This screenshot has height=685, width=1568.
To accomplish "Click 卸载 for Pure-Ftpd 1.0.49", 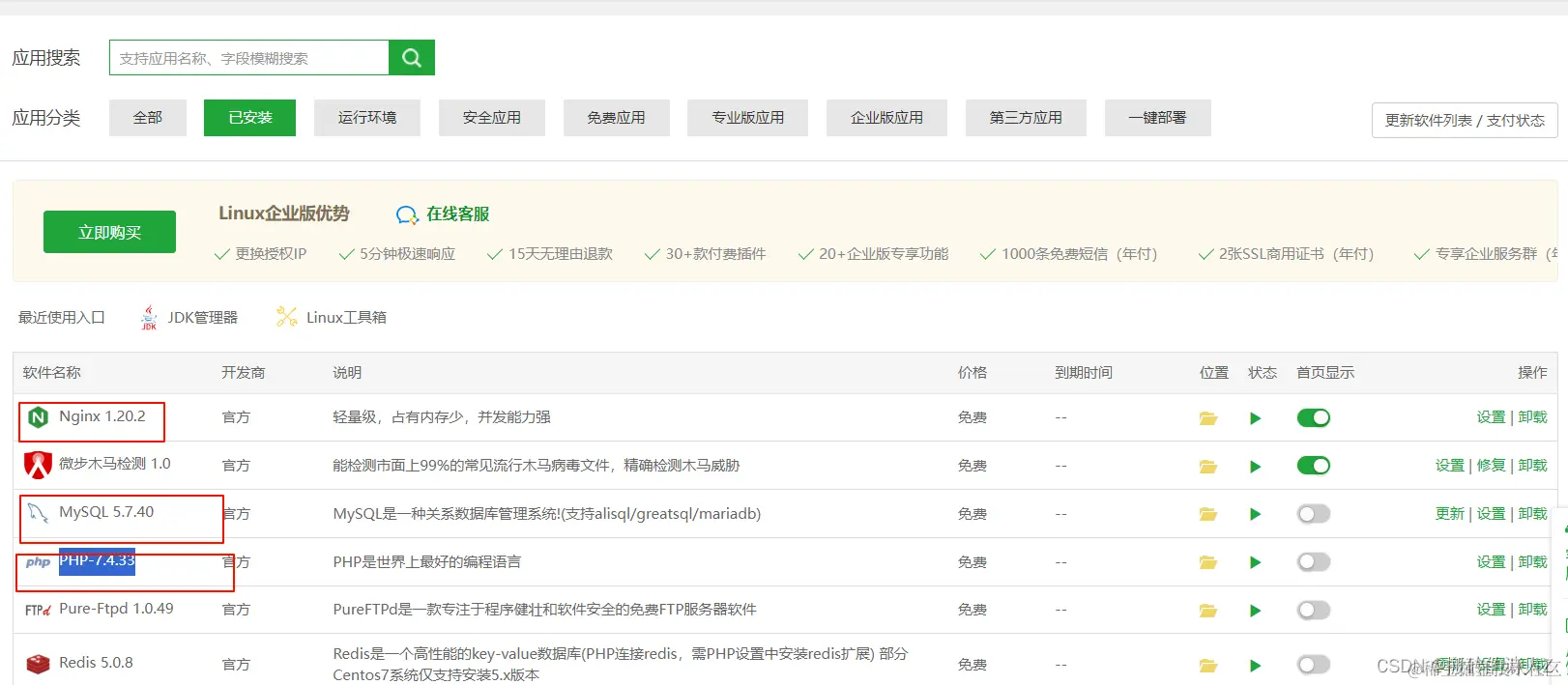I will click(1532, 610).
